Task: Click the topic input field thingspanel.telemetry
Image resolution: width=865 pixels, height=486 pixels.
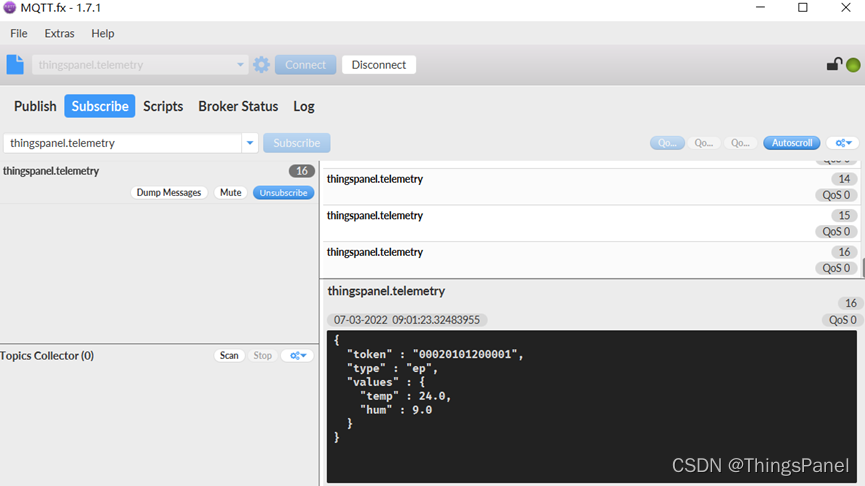Action: (x=122, y=143)
